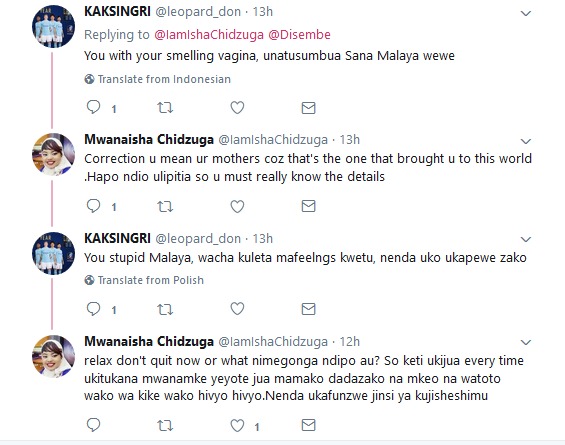Open @IamIshaChidzuga mention in Replying to

pyautogui.click(x=209, y=35)
